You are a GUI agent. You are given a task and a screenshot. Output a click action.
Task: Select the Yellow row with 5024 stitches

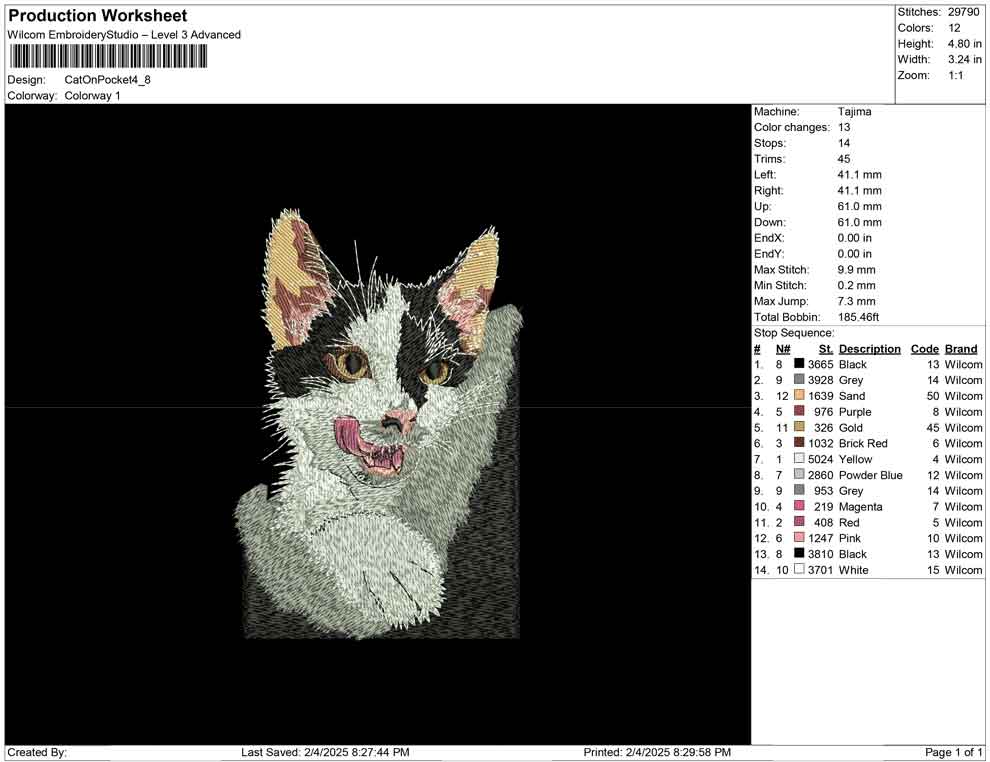855,459
